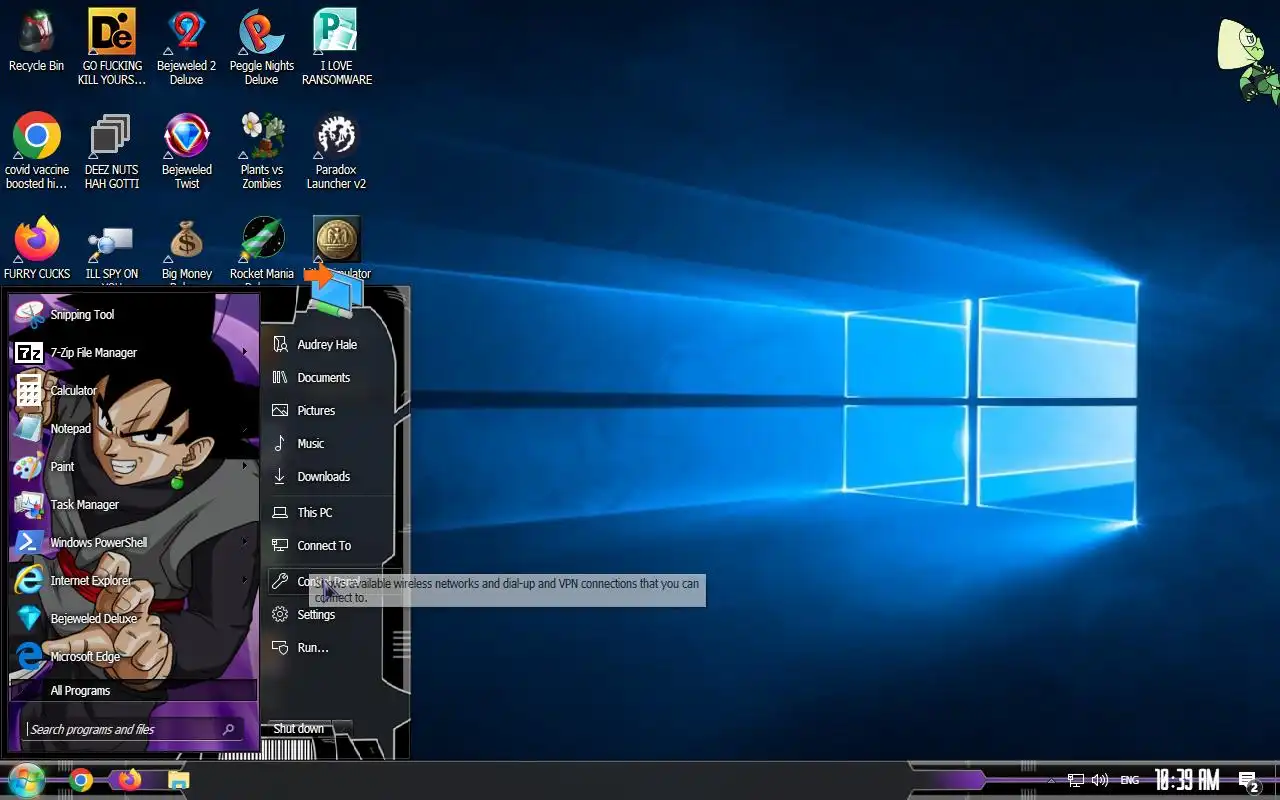Open Action Center notifications icon
1280x800 pixels.
1248,781
